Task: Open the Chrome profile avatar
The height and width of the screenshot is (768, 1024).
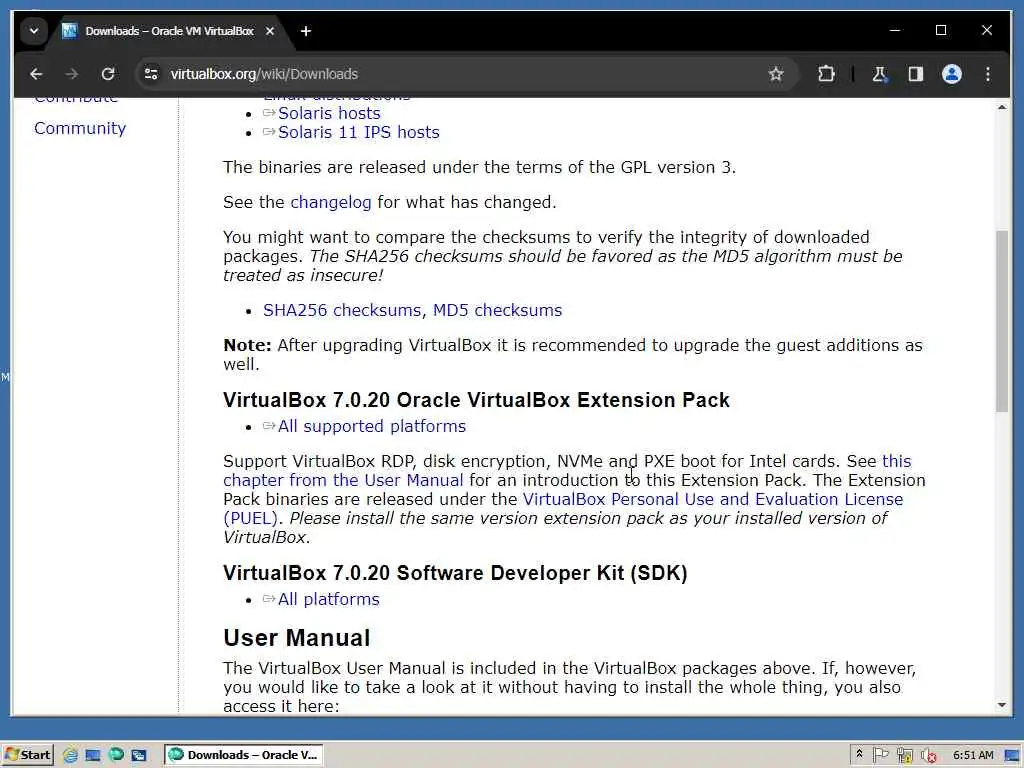Action: (952, 74)
